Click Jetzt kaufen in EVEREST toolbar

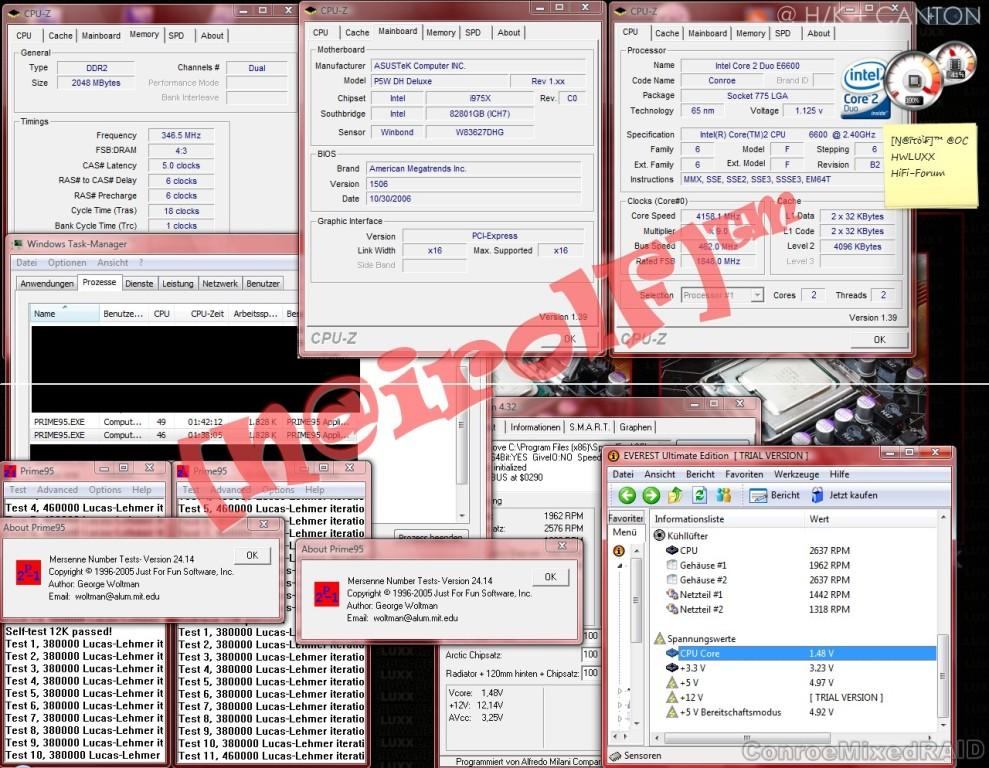(845, 496)
